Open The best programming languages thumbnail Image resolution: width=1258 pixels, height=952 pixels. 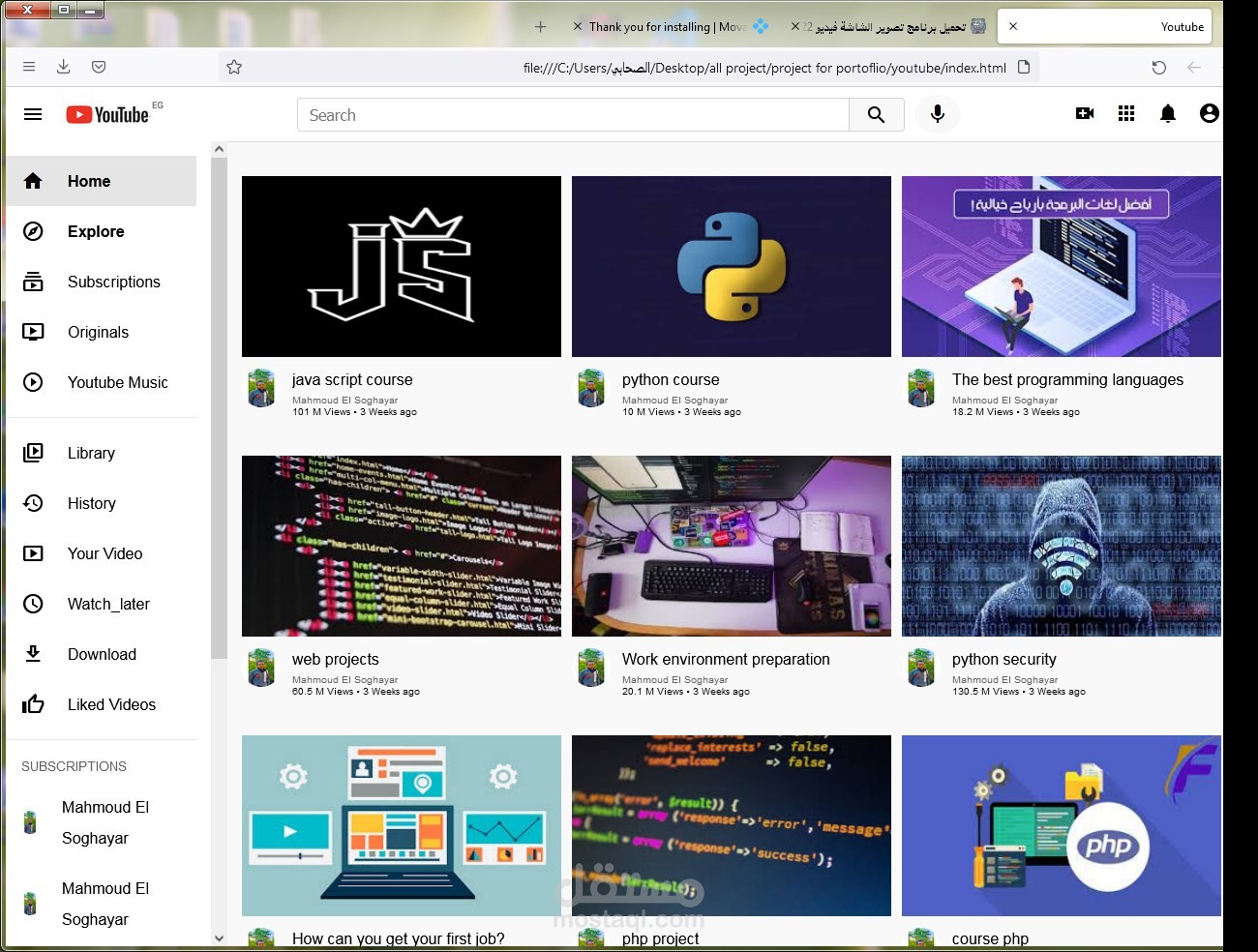click(1062, 266)
